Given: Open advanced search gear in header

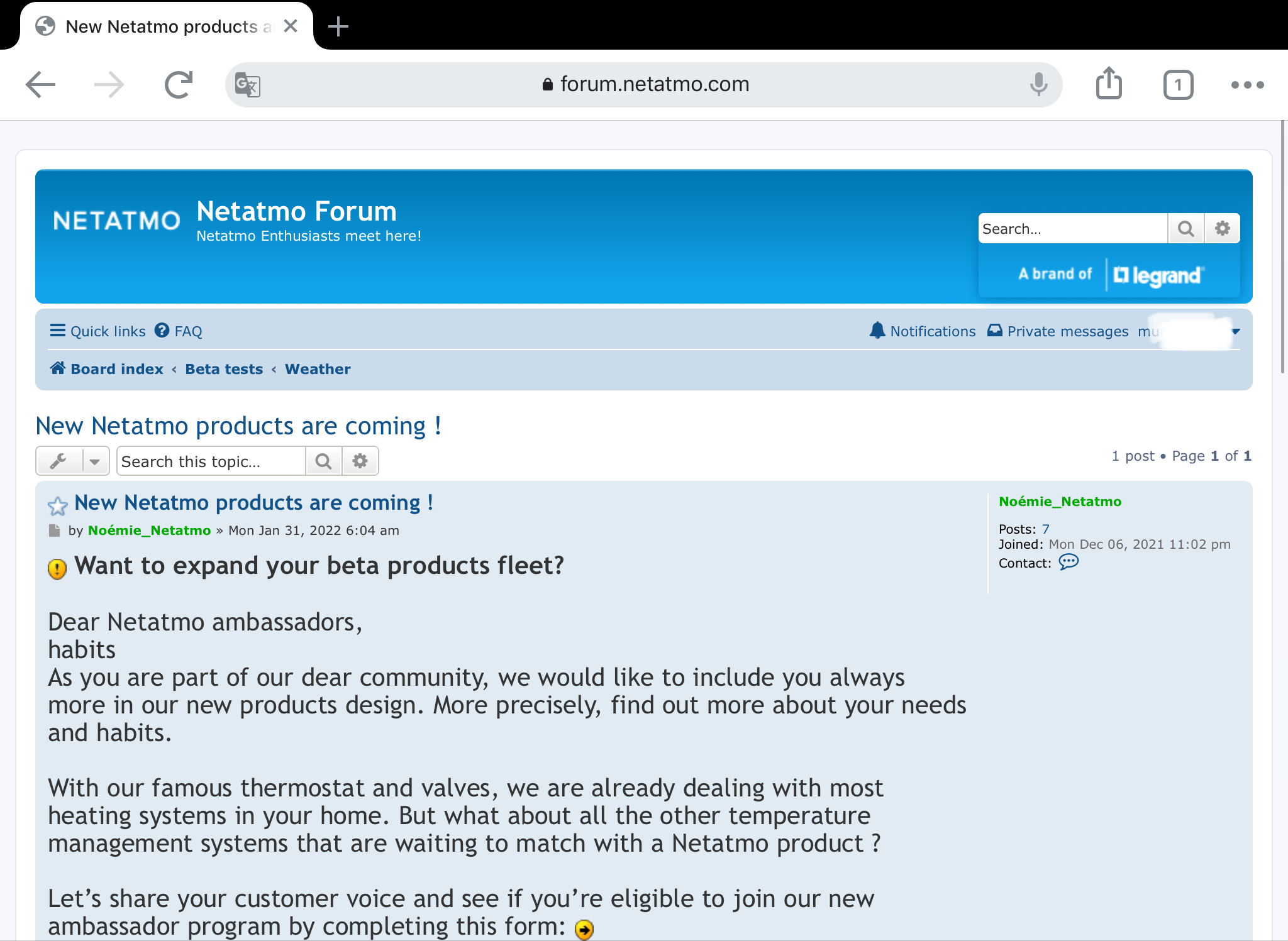Looking at the screenshot, I should click(x=1222, y=229).
